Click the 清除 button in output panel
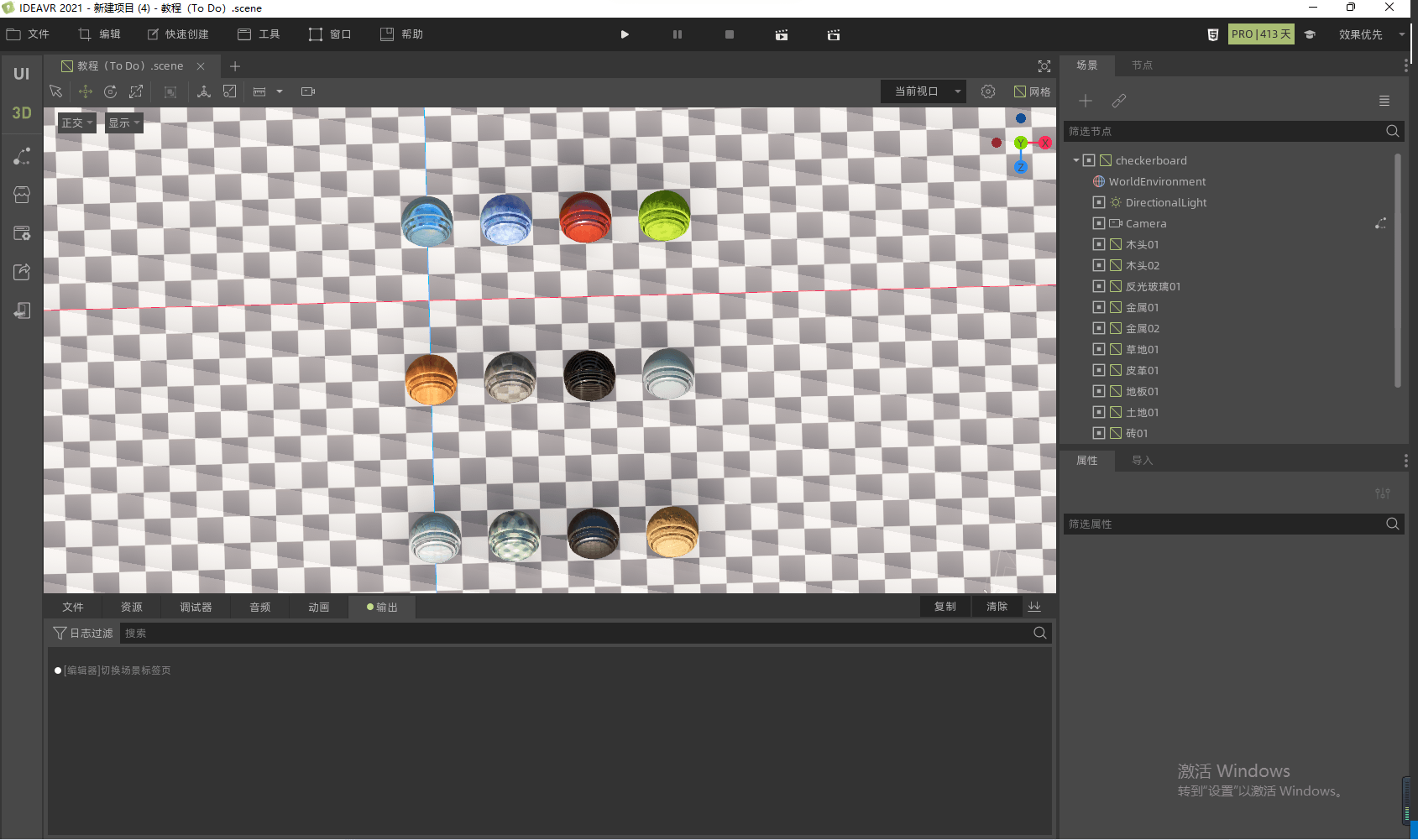Screen dimensions: 1418x840 click(x=997, y=607)
